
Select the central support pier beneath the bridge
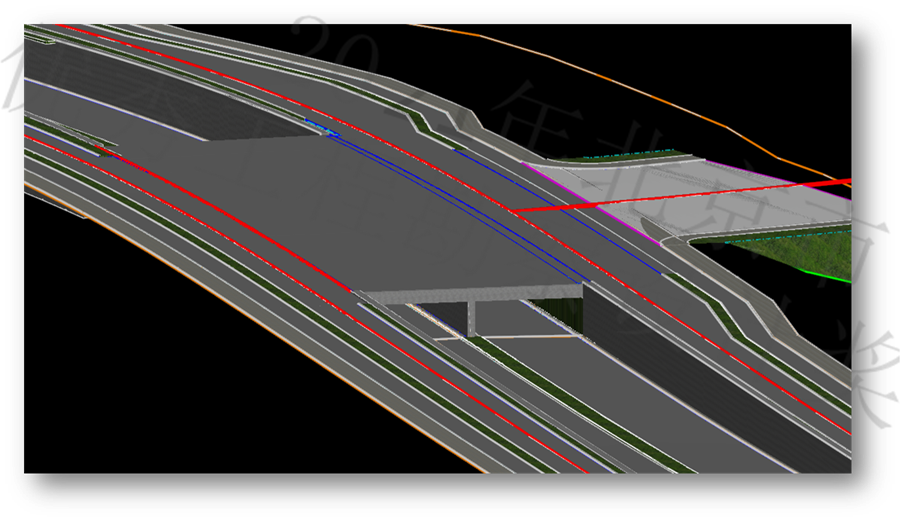[470, 318]
